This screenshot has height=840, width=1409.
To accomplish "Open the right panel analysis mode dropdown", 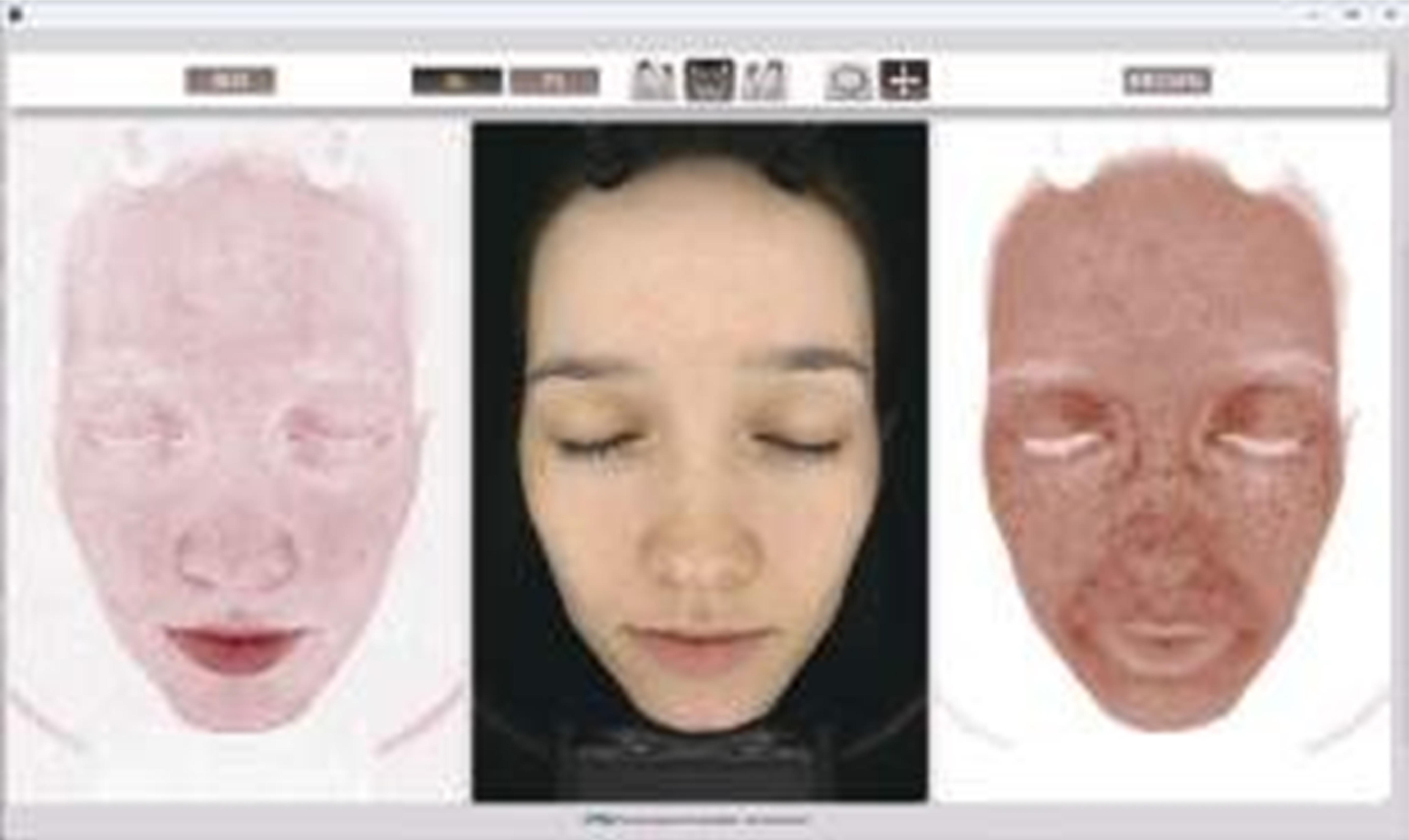I will point(1167,81).
